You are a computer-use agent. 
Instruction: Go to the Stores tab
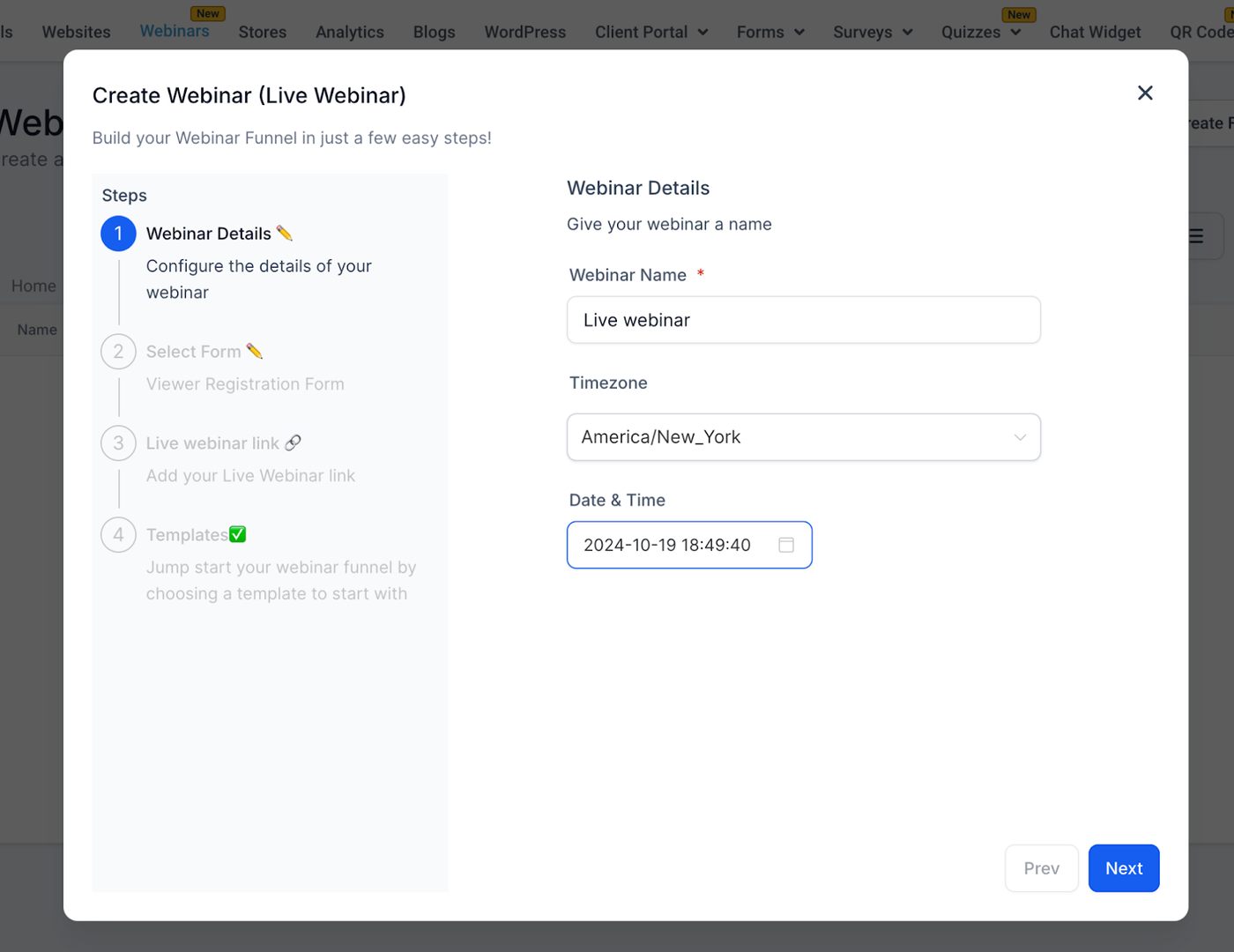coord(263,33)
